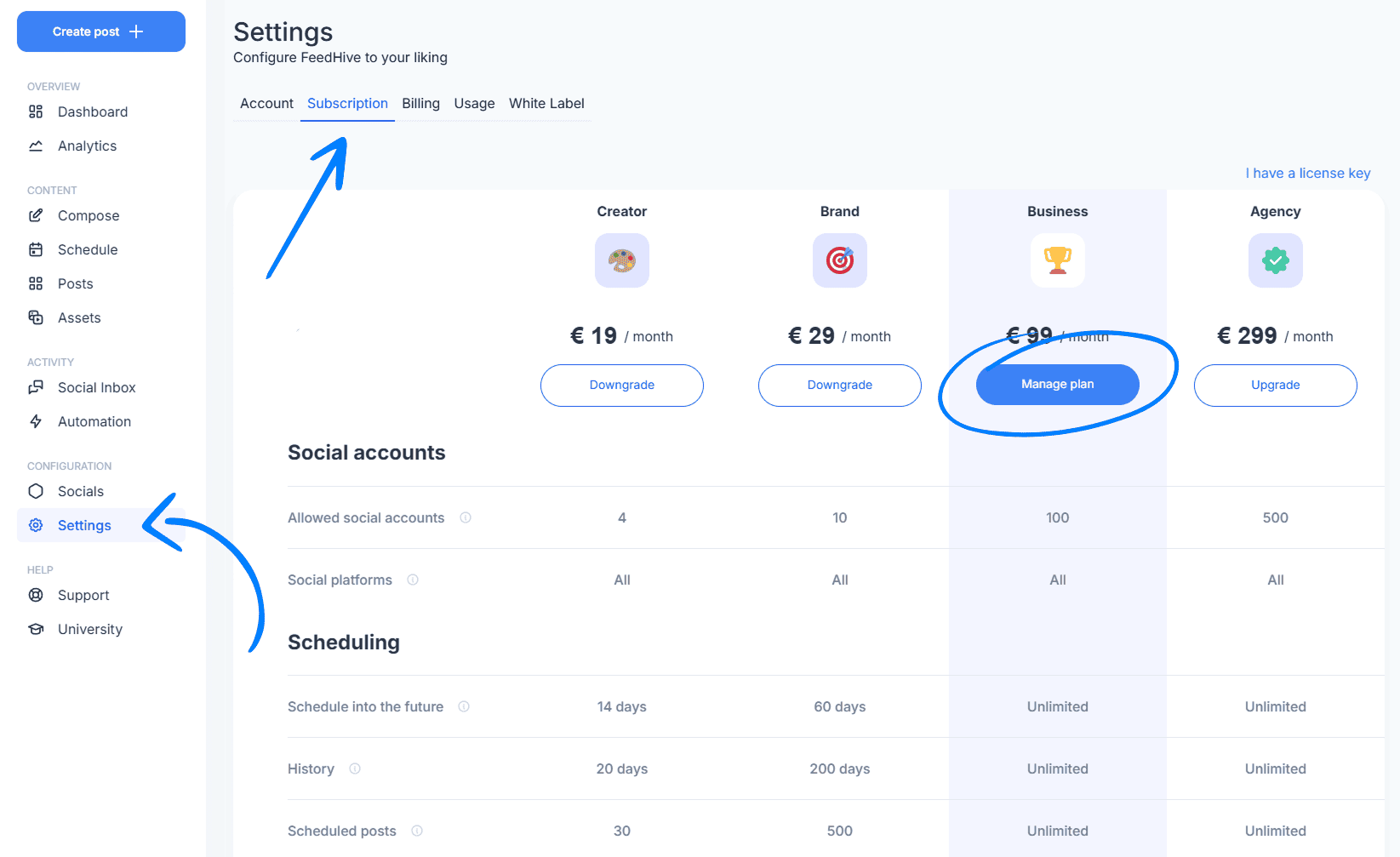Screen dimensions: 1400x857
Task: Click the 14 days Creator value
Action: 622,706
